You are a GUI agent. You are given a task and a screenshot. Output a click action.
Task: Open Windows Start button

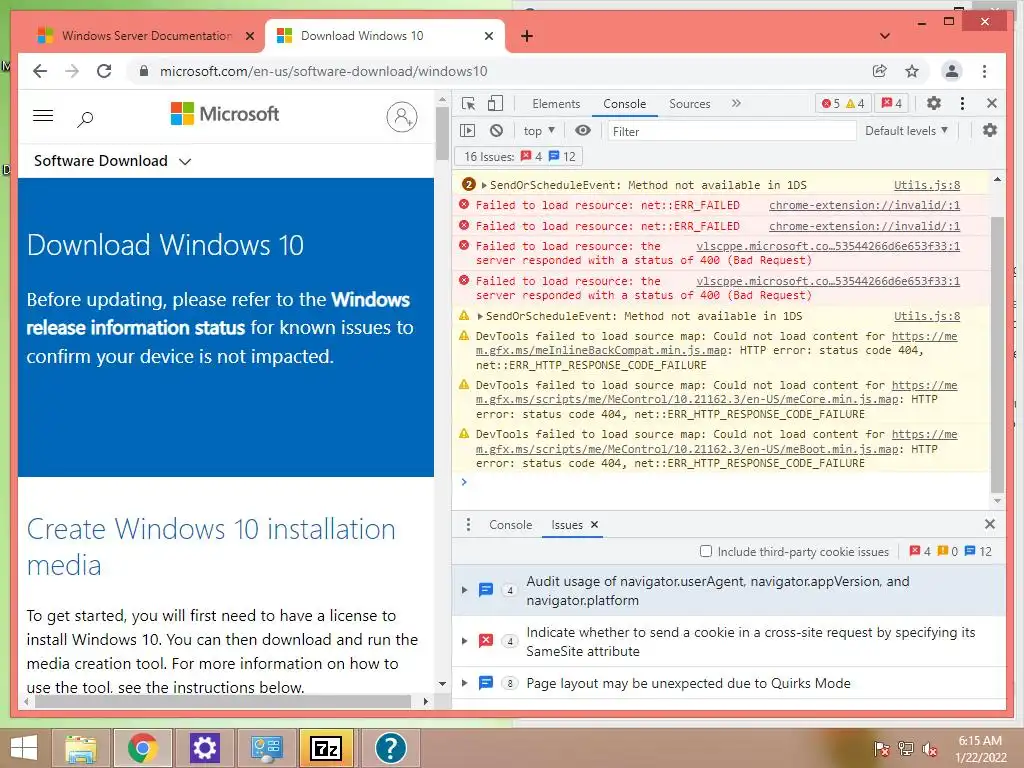click(25, 748)
